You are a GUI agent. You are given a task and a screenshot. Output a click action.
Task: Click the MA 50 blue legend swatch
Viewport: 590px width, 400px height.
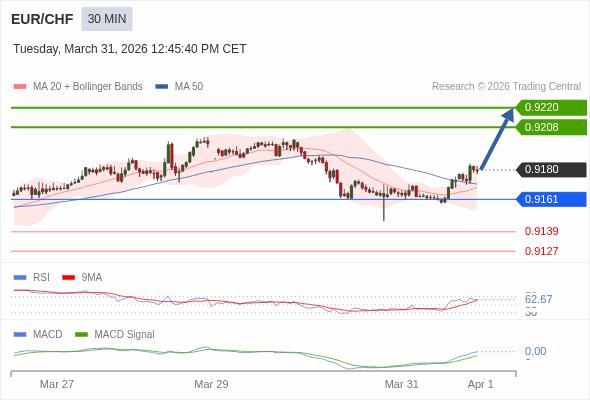click(x=162, y=87)
